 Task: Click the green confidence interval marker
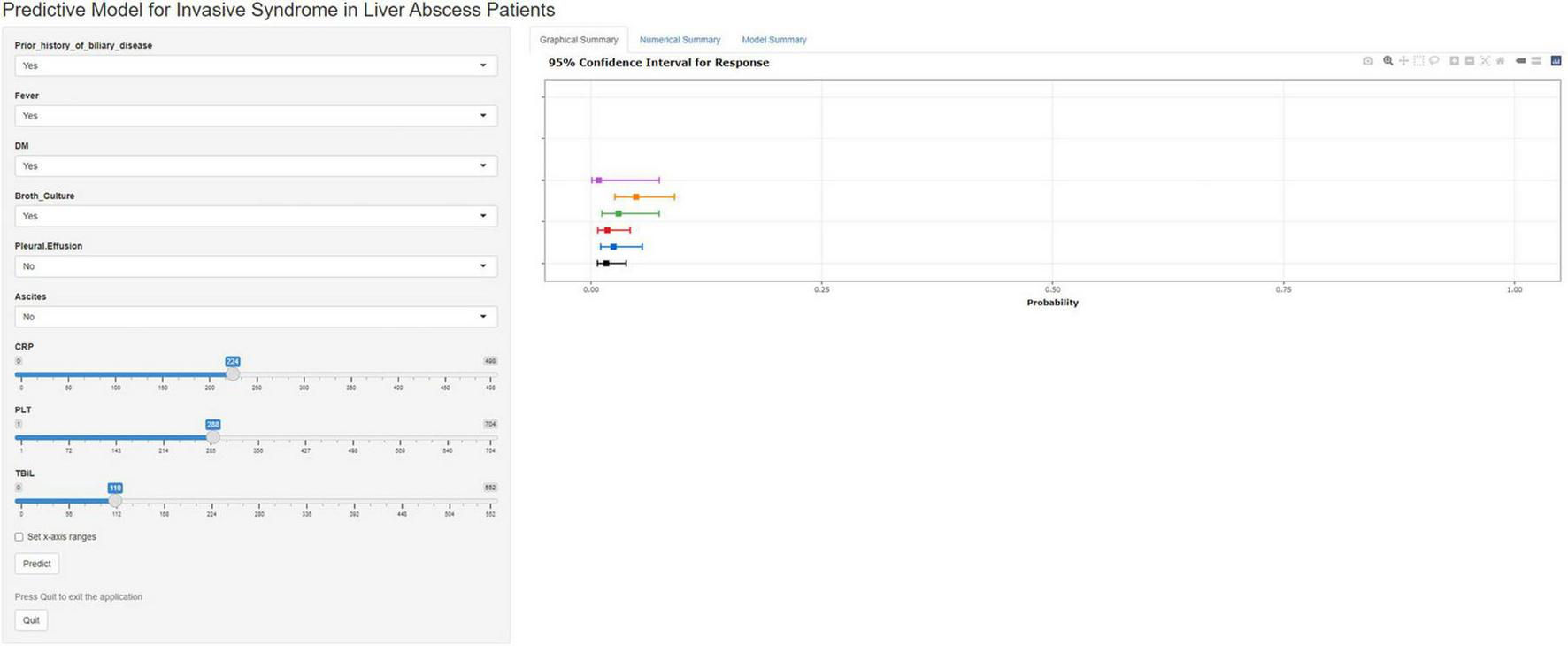[x=619, y=213]
